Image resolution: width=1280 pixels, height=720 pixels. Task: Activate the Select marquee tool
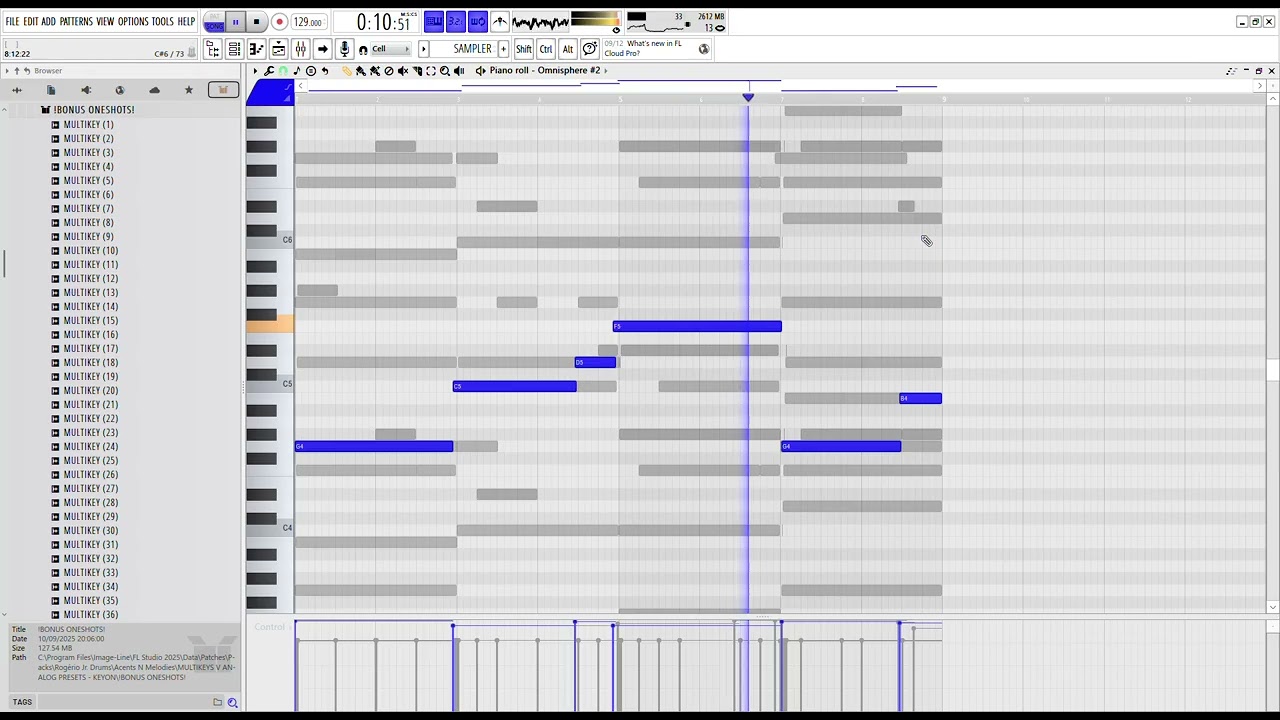pyautogui.click(x=431, y=71)
